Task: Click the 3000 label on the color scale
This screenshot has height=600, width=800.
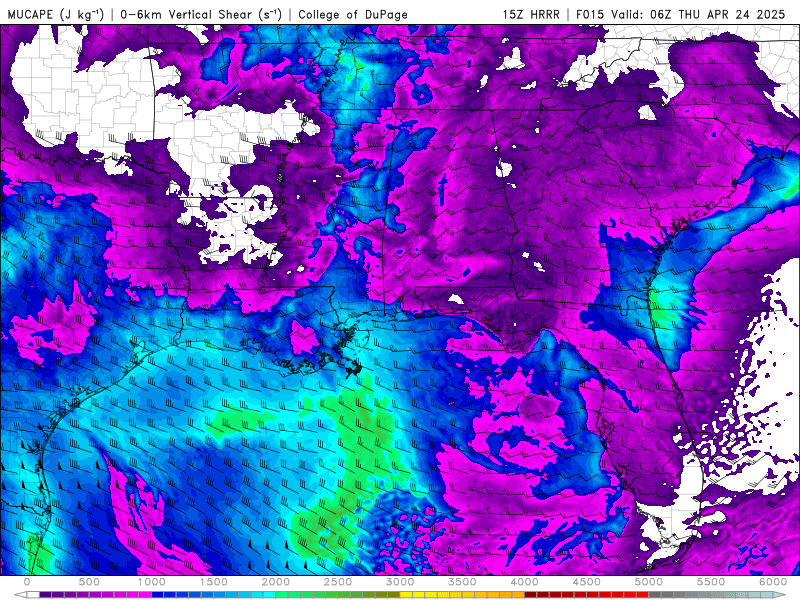Action: [x=401, y=582]
